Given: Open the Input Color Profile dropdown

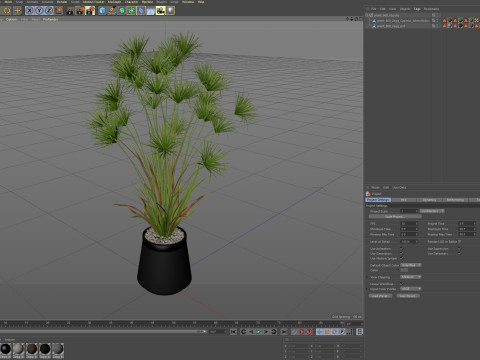Looking at the screenshot, I should pyautogui.click(x=411, y=289).
